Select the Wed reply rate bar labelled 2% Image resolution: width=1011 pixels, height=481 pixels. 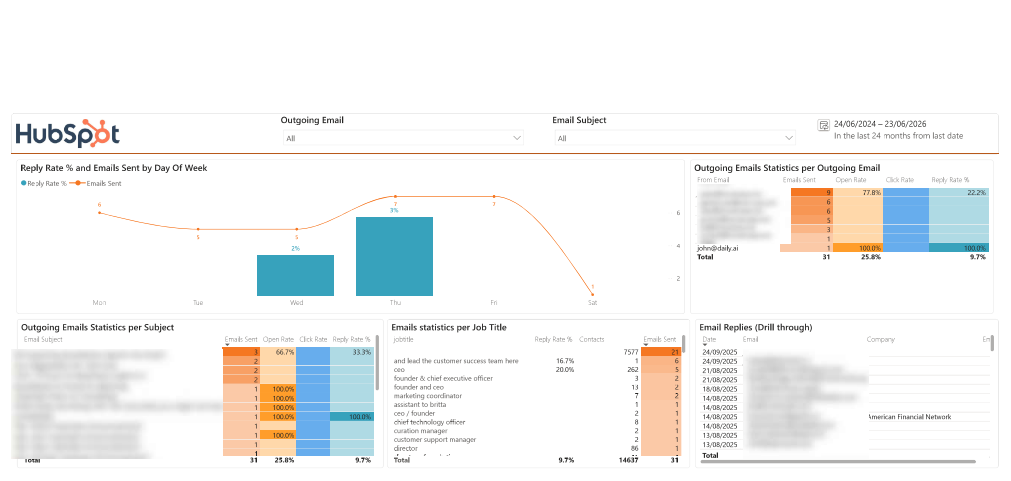click(295, 275)
